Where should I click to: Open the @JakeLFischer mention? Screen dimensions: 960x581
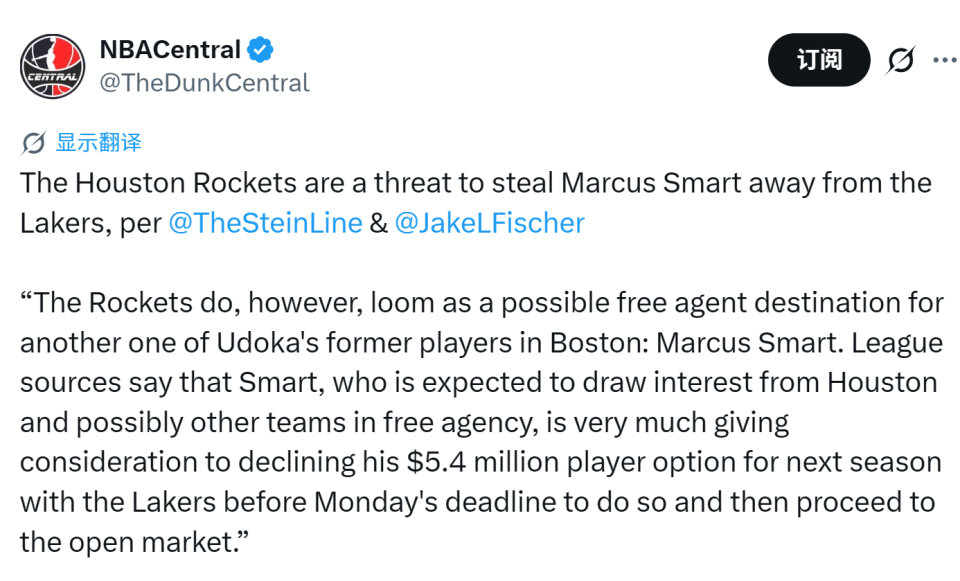[x=490, y=223]
